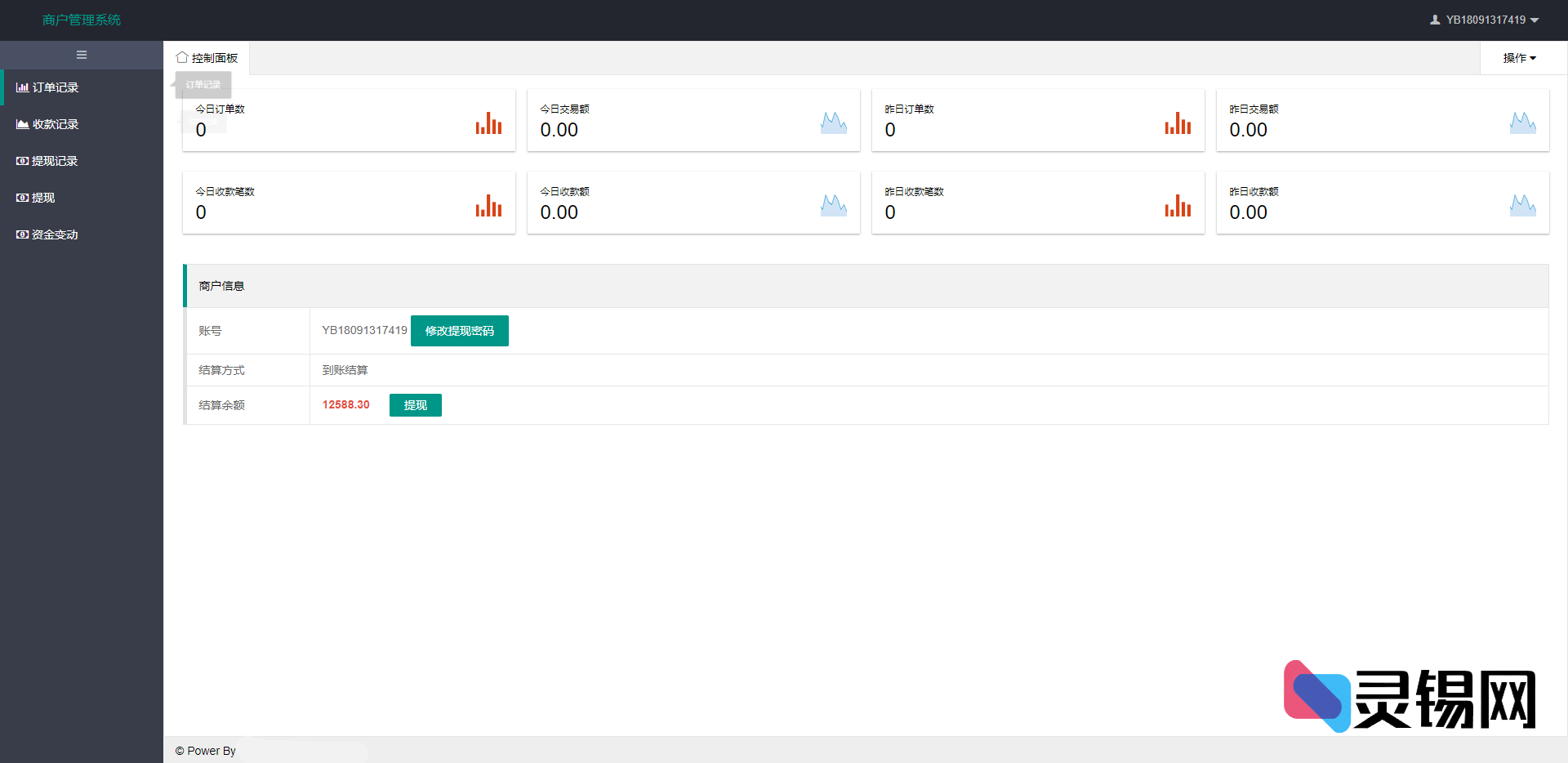Switch to the 控制面板 tab
1568x763 pixels.
[x=207, y=58]
